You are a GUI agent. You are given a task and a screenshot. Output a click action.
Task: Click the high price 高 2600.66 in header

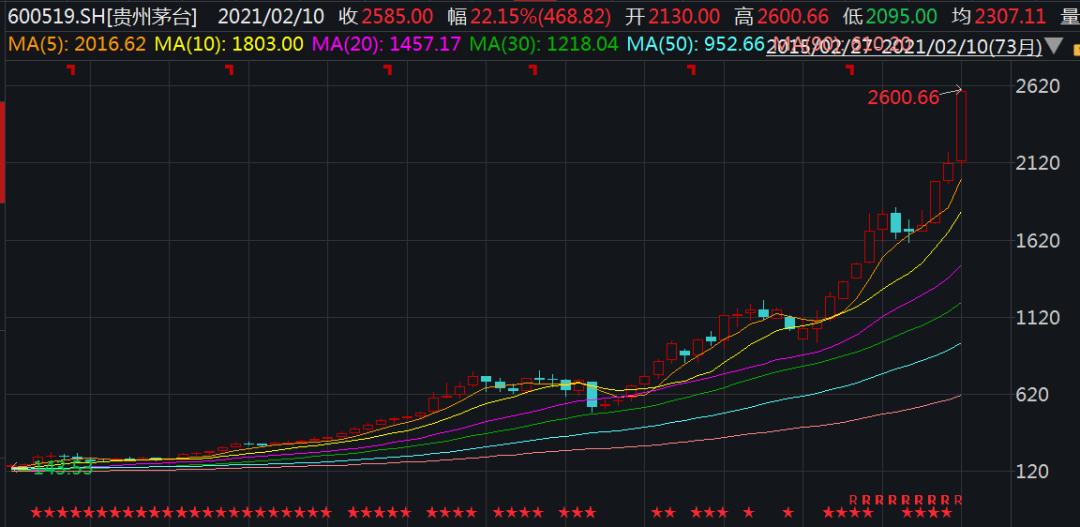780,16
